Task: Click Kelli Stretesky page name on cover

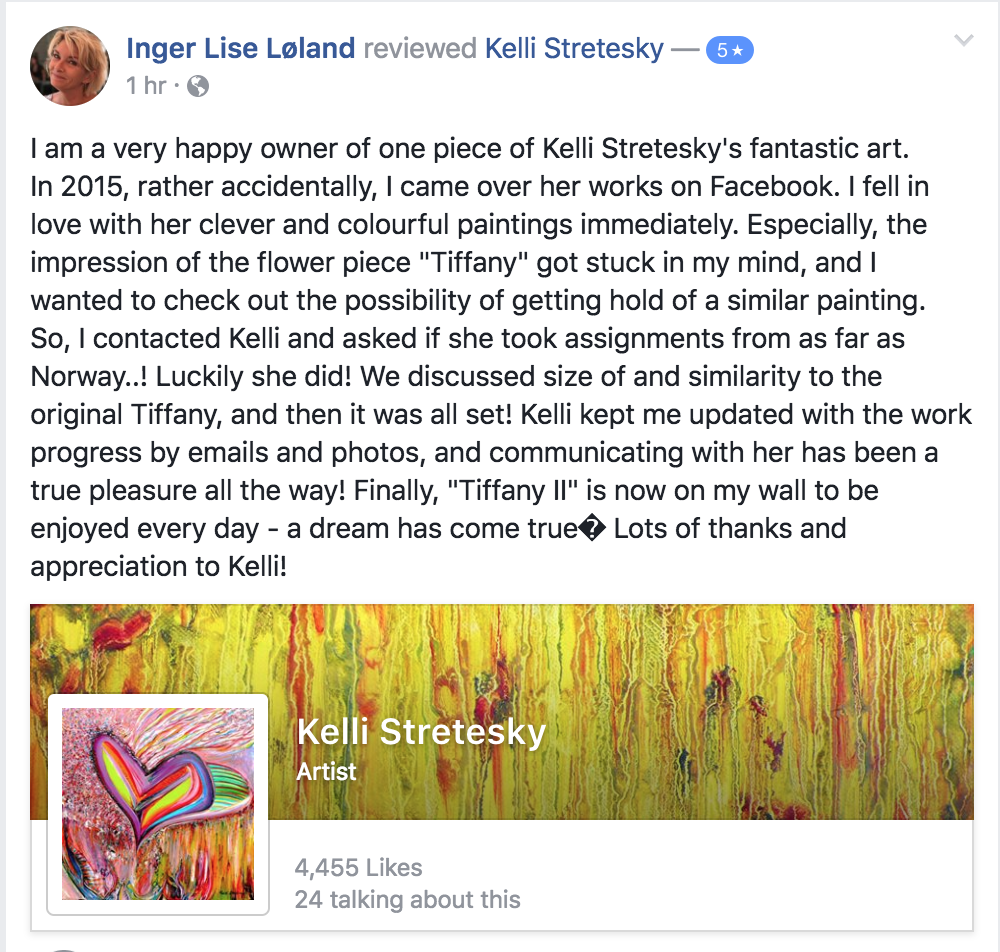Action: [421, 732]
